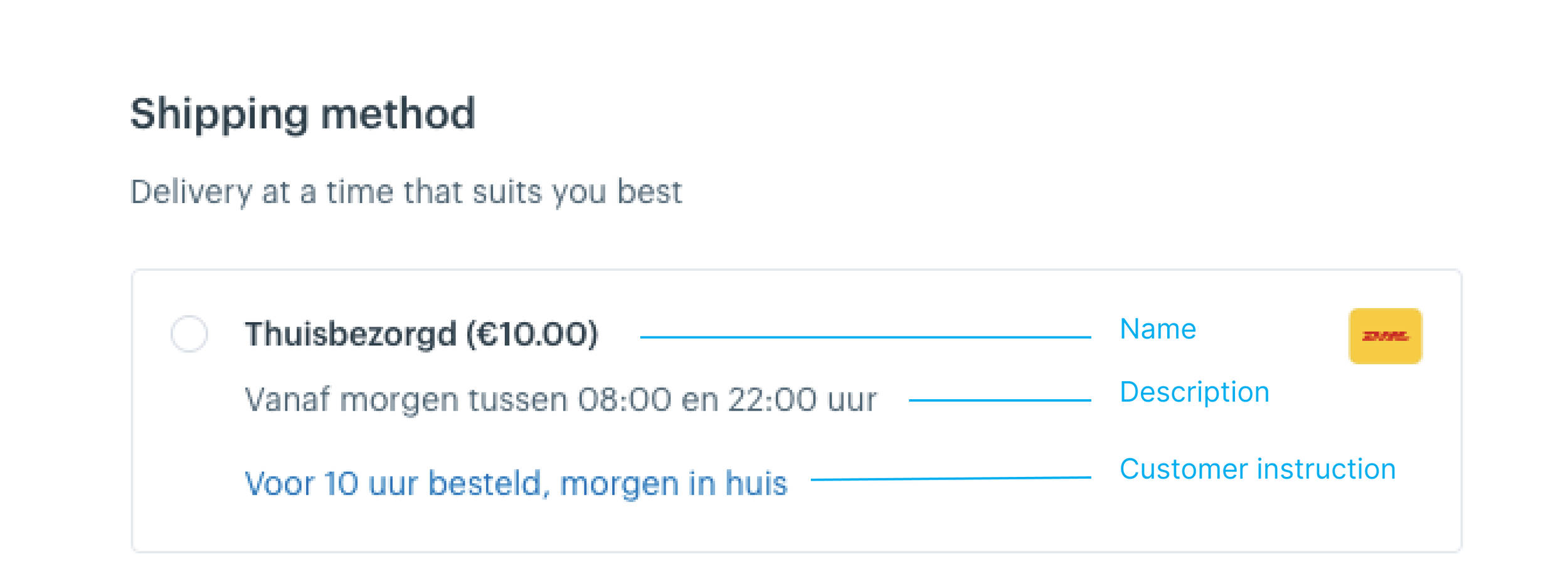Viewport: 1568px width, 586px height.
Task: Click the yellow DHL carrier logo
Action: (x=1385, y=336)
